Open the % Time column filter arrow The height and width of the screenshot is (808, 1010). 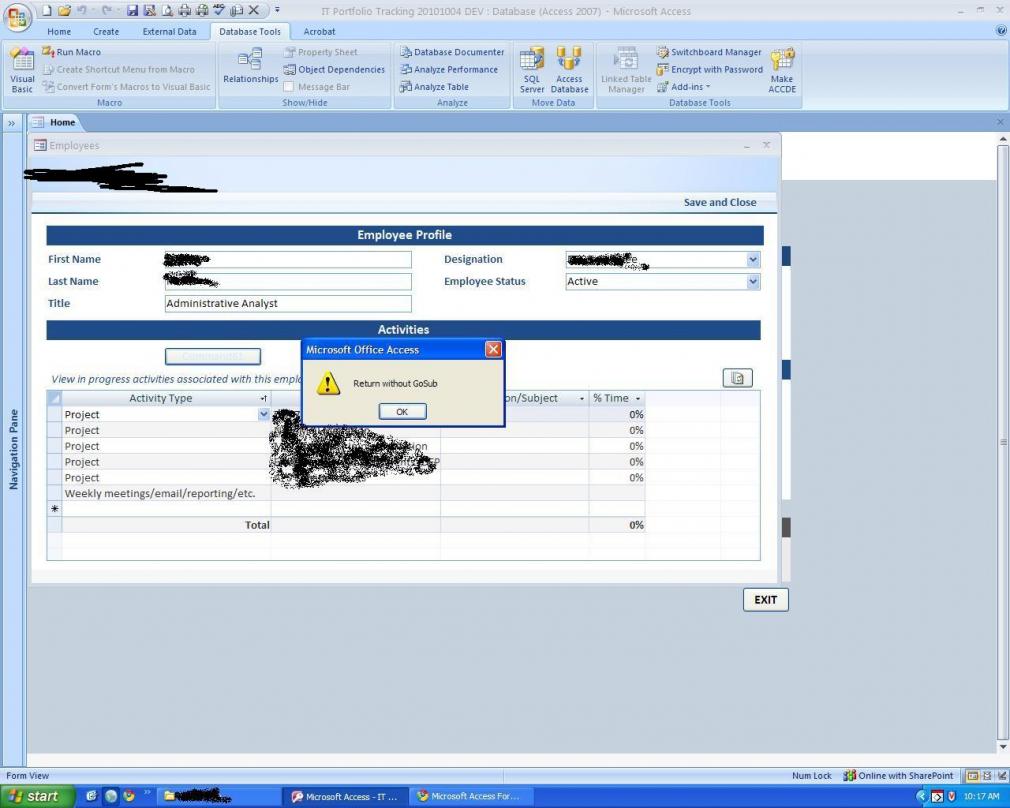(x=638, y=399)
